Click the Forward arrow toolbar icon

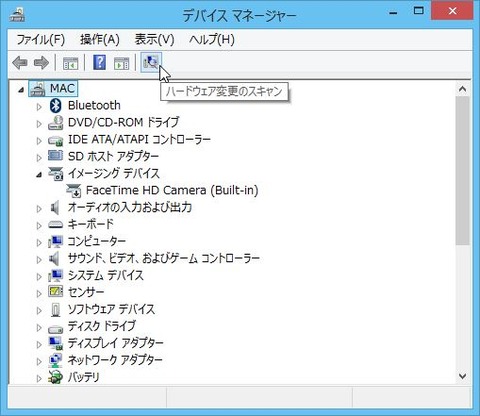pyautogui.click(x=41, y=63)
